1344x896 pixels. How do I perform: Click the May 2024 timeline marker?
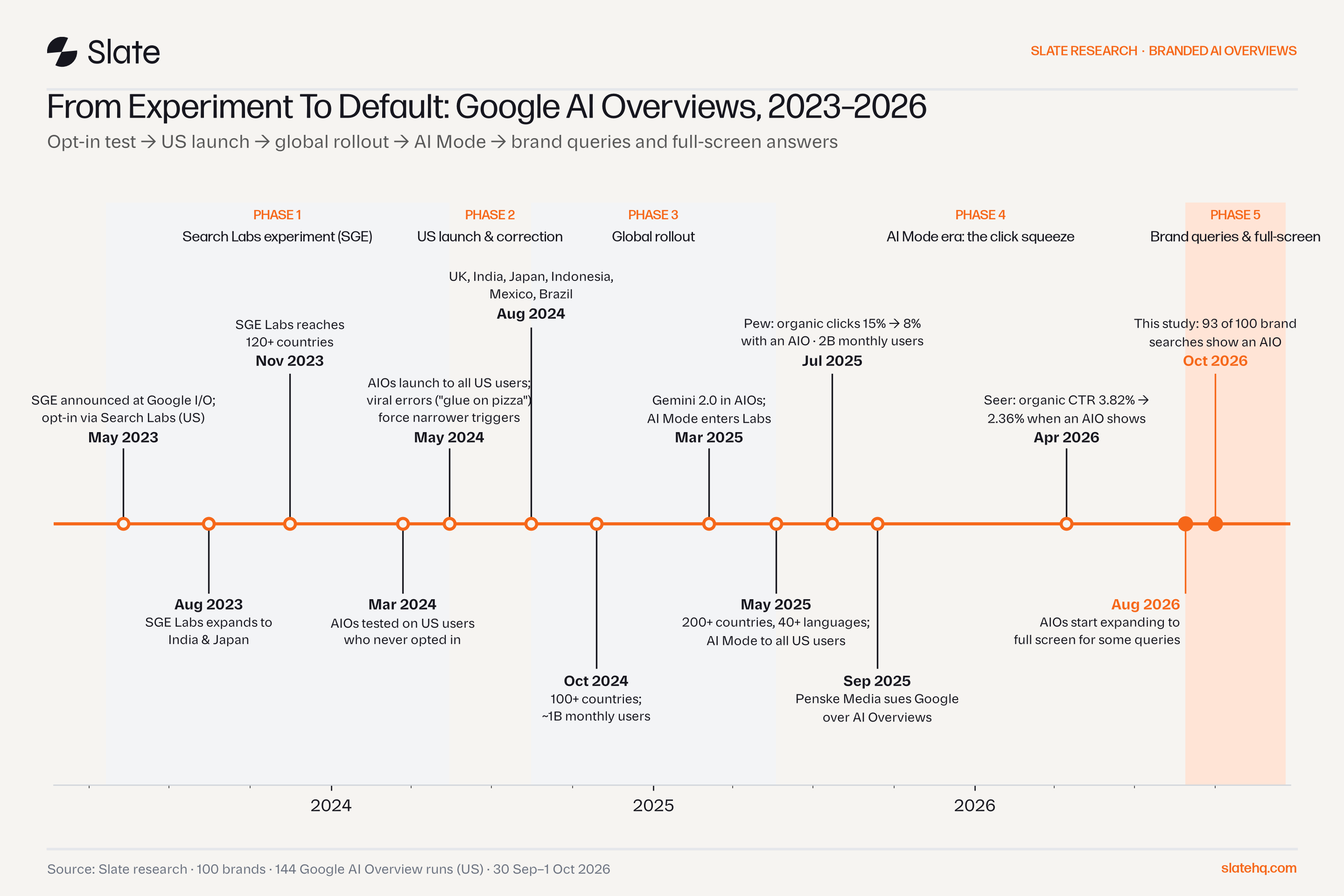tap(450, 524)
